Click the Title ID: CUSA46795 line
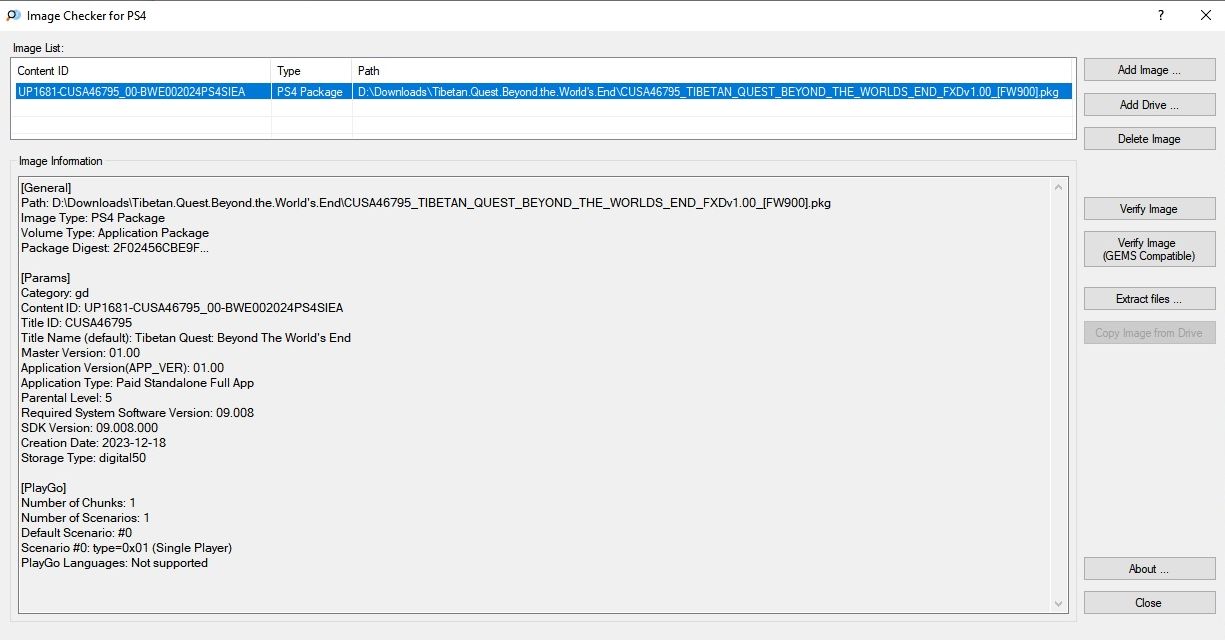Screen dimensions: 1225x640 pos(76,323)
